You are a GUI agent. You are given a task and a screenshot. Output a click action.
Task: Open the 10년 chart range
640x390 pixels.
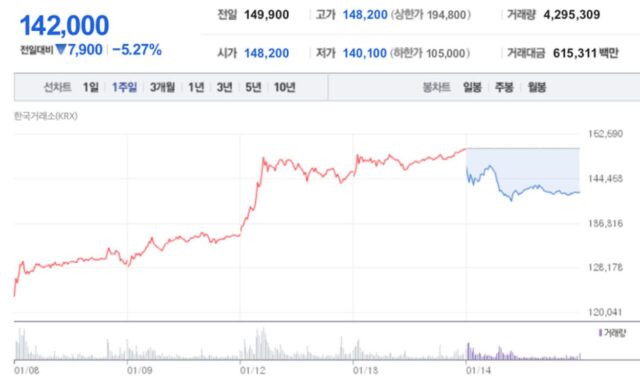[284, 87]
